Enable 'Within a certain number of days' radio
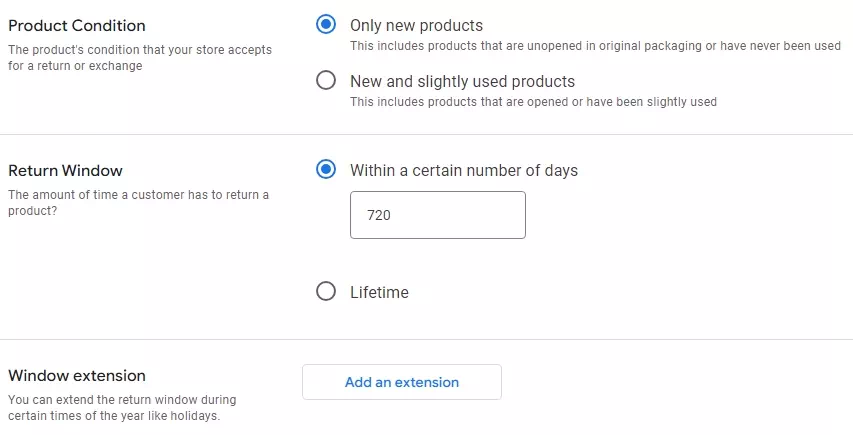Viewport: 853px width, 435px height. (x=325, y=170)
